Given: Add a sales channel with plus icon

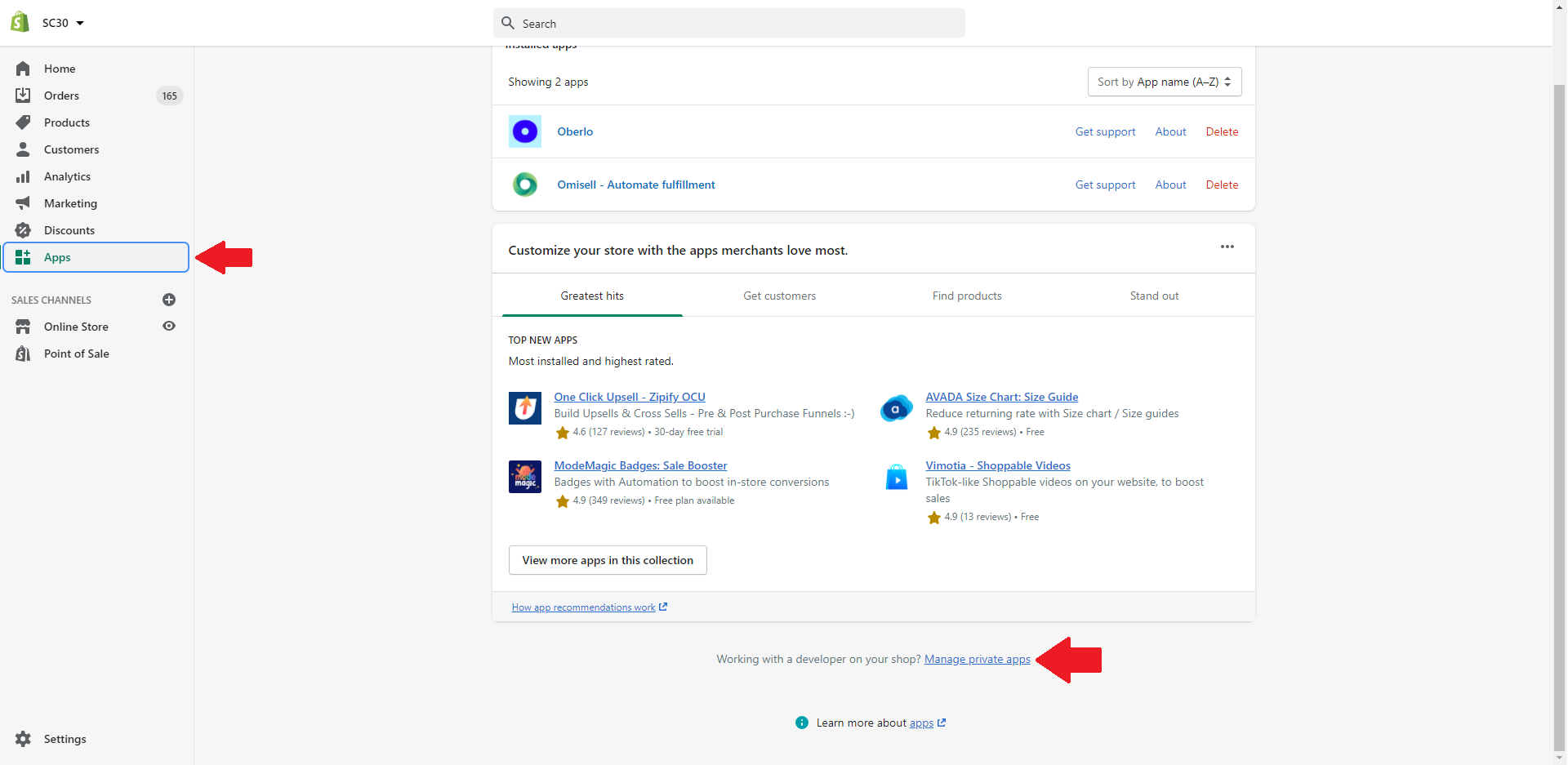Looking at the screenshot, I should (x=169, y=300).
